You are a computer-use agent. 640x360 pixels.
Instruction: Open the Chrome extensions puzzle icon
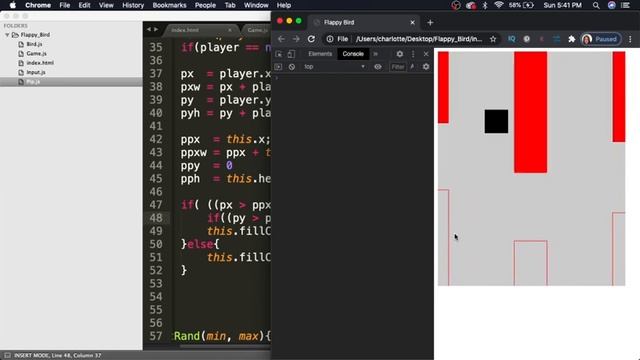point(571,39)
